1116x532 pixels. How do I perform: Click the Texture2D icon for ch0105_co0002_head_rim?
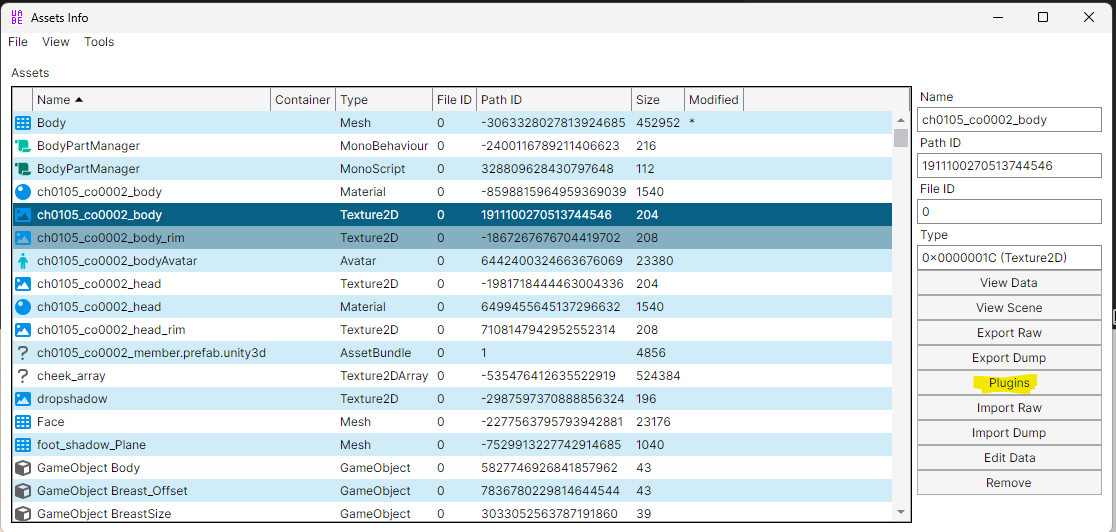[23, 330]
